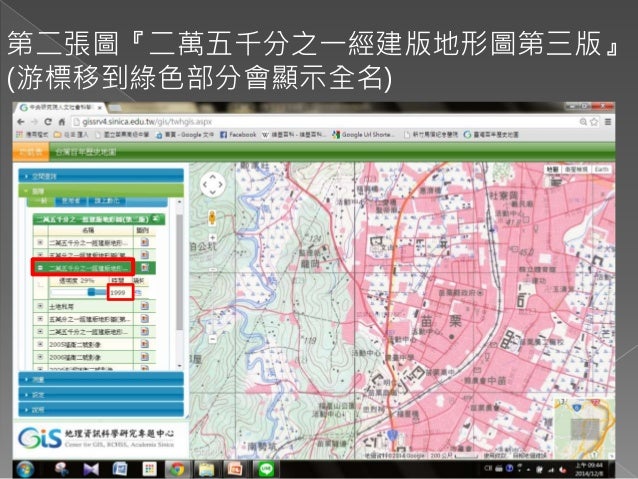
Task: Click the browser forward arrow
Action: (x=34, y=122)
